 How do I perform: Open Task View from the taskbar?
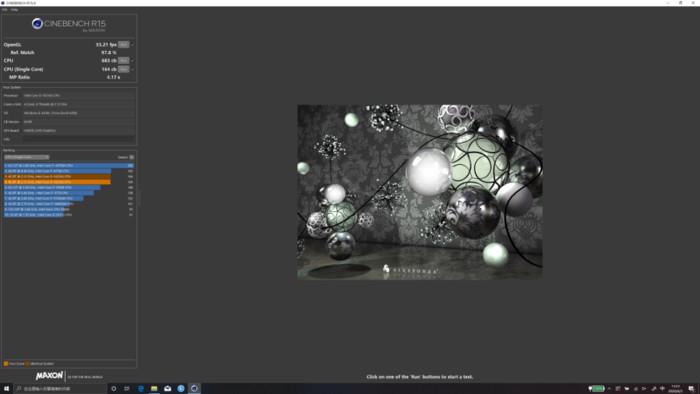[x=127, y=389]
